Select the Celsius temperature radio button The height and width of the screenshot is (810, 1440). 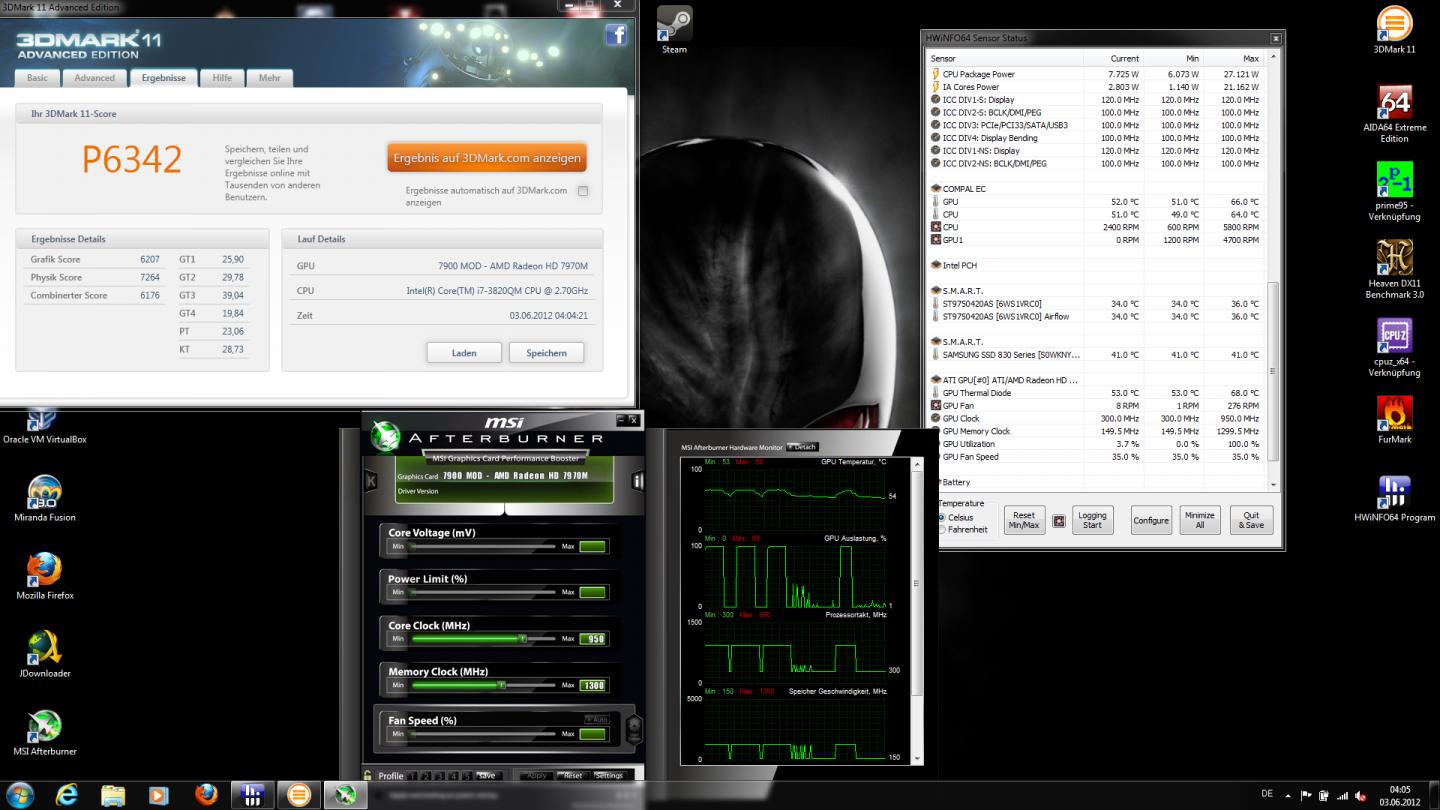coord(942,518)
